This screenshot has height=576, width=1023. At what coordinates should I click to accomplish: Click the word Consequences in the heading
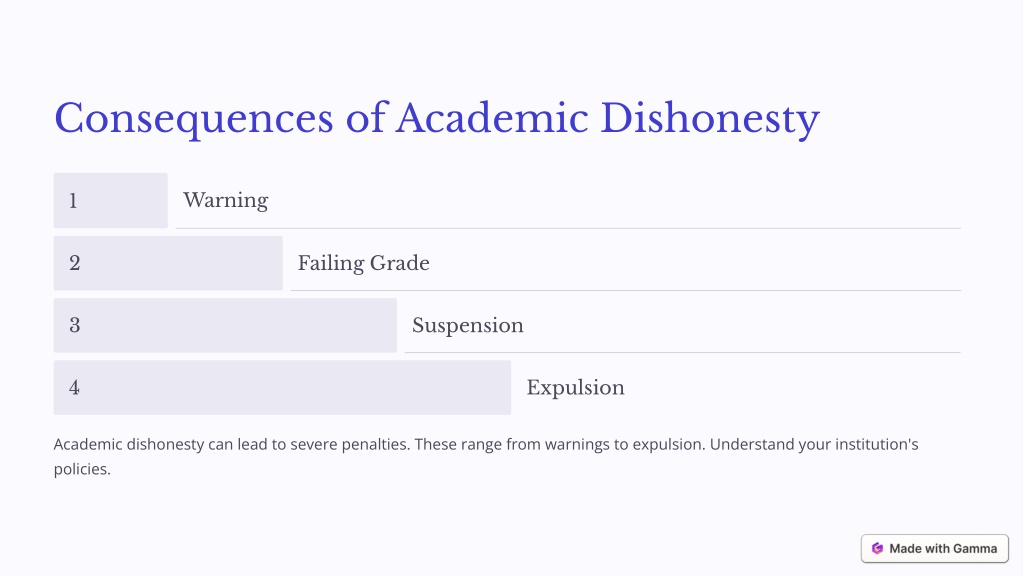coord(194,119)
